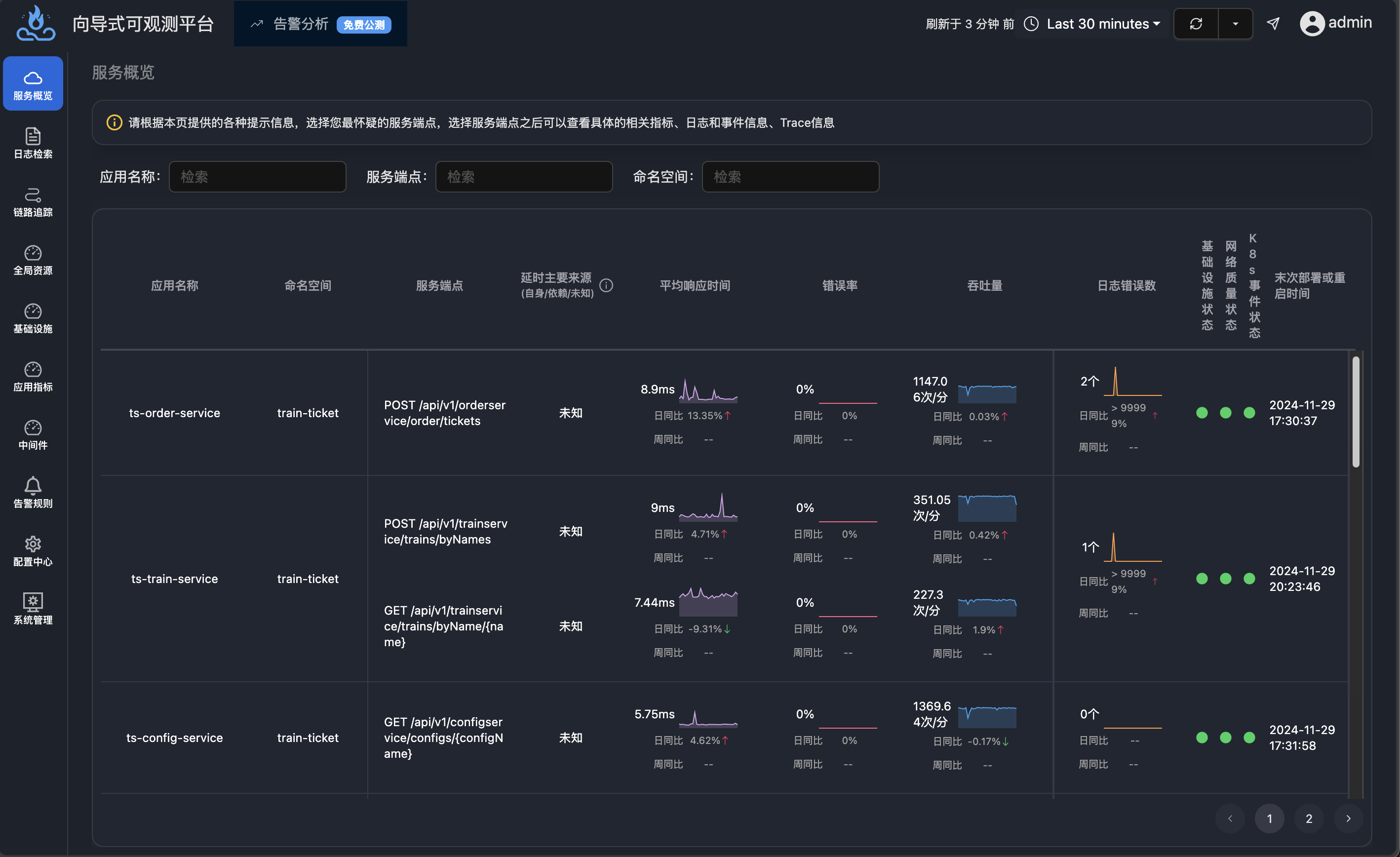1400x857 pixels.
Task: Click the ts-order-service application name
Action: click(174, 413)
